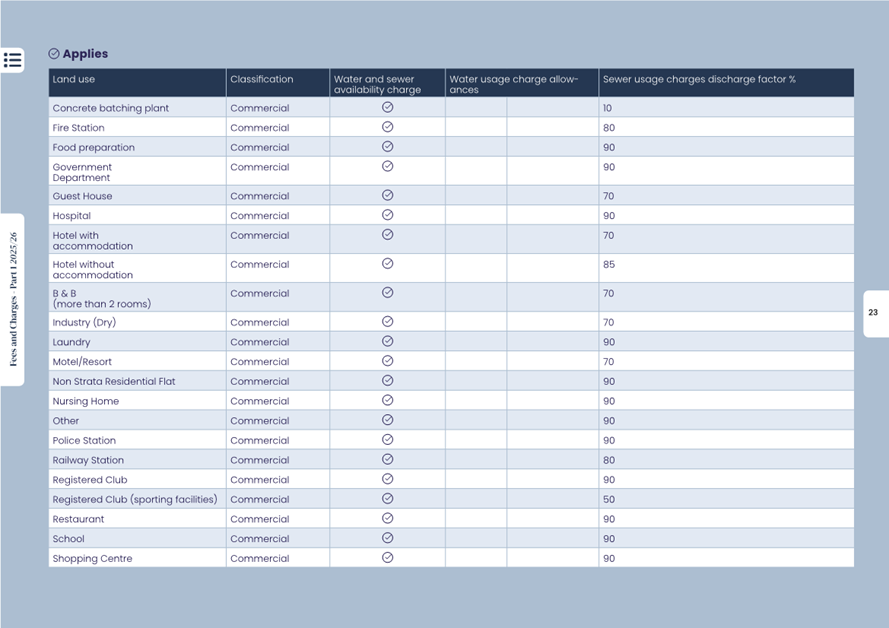Screen dimensions: 889x628
Task: Click the availability checkmark for Concrete batching plant
Action: [387, 107]
